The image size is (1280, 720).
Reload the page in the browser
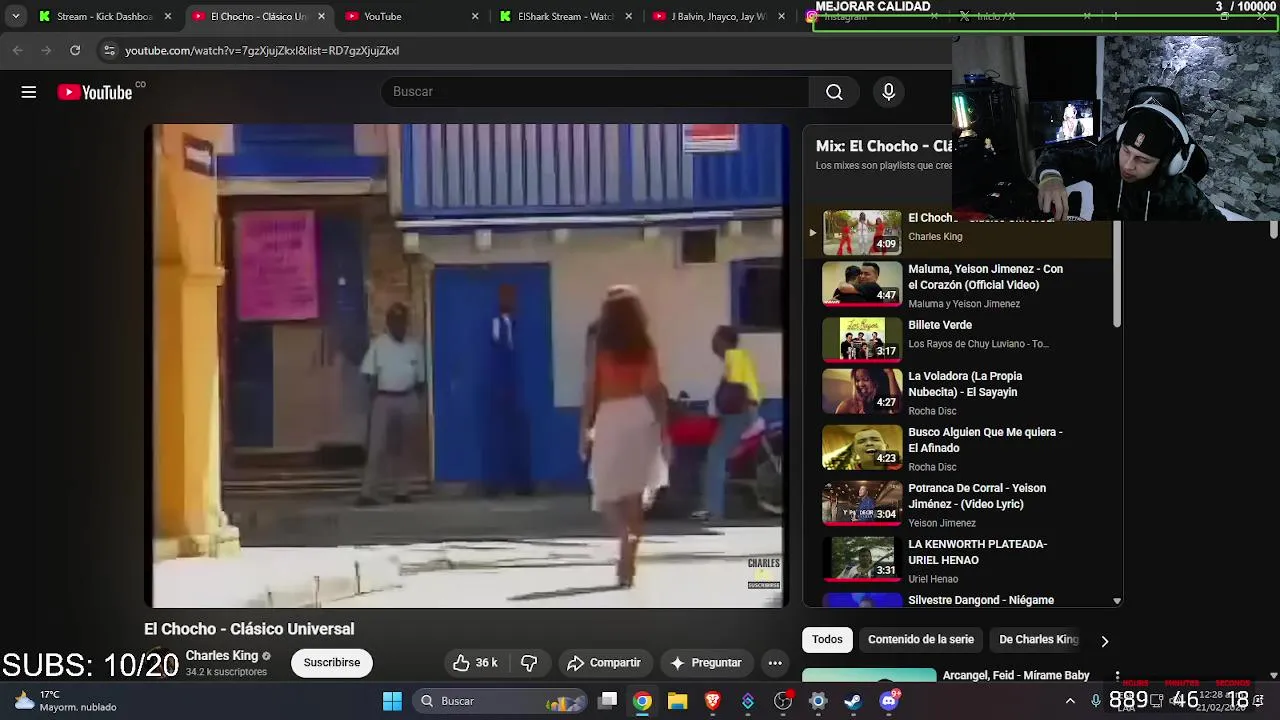[x=75, y=50]
